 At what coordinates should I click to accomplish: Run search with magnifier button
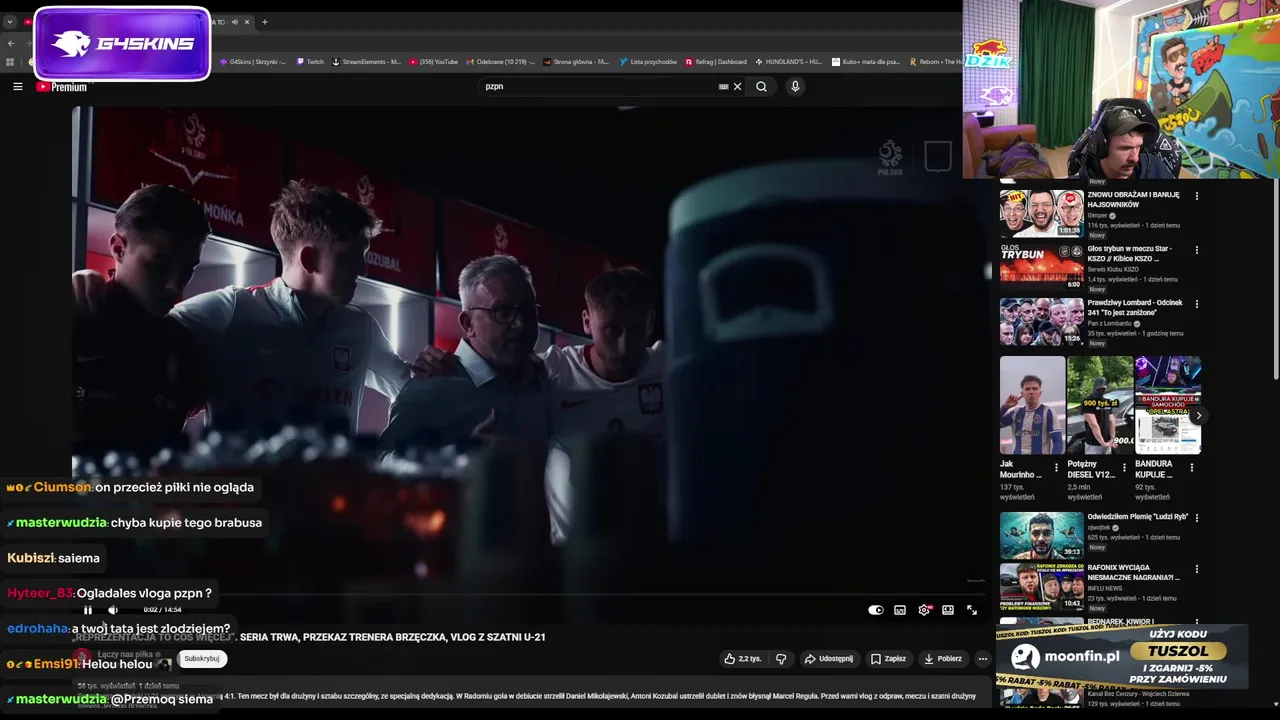(761, 87)
